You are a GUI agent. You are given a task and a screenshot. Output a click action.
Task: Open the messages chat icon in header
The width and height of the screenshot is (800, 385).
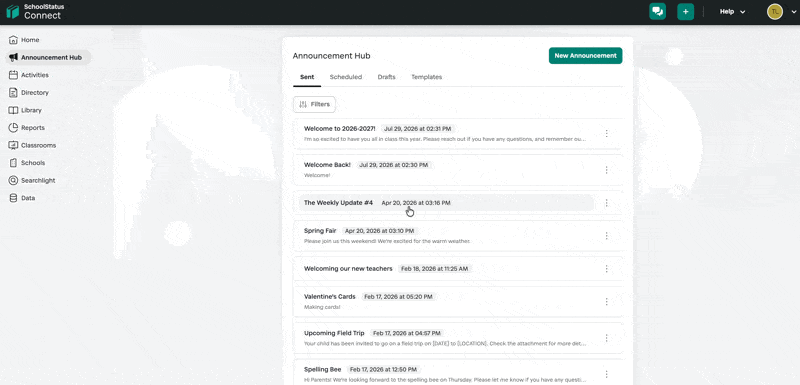click(657, 12)
